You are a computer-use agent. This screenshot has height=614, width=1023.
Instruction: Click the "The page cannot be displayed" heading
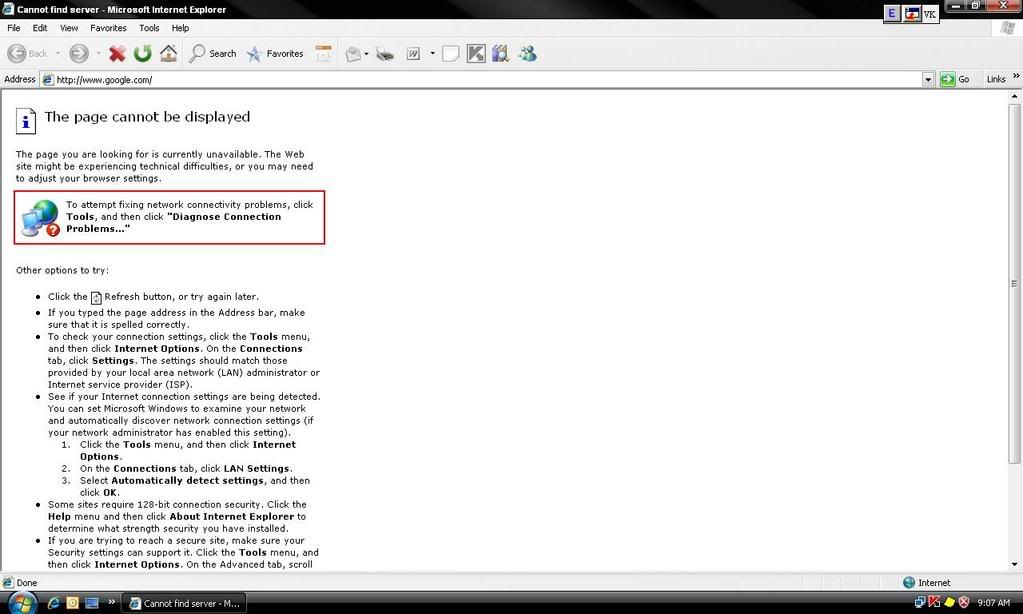pyautogui.click(x=147, y=117)
